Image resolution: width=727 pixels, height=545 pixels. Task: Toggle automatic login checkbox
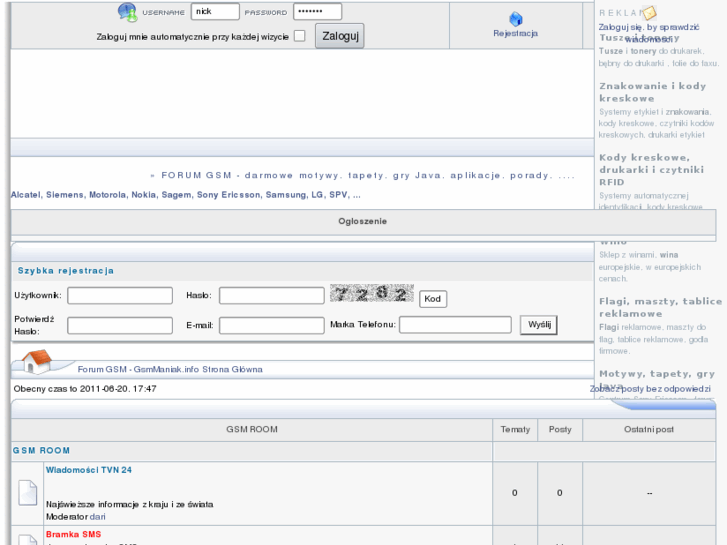pyautogui.click(x=300, y=36)
